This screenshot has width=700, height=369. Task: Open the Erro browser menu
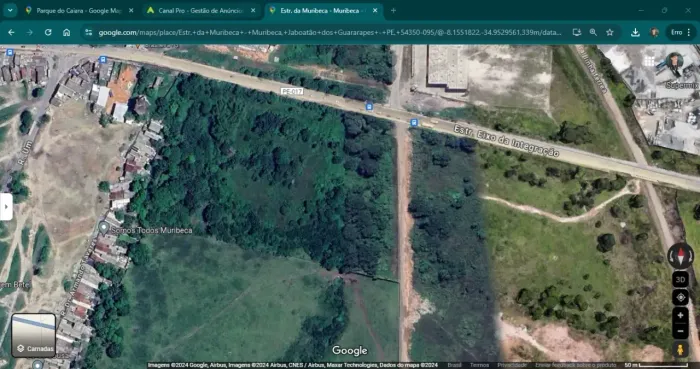(x=681, y=32)
